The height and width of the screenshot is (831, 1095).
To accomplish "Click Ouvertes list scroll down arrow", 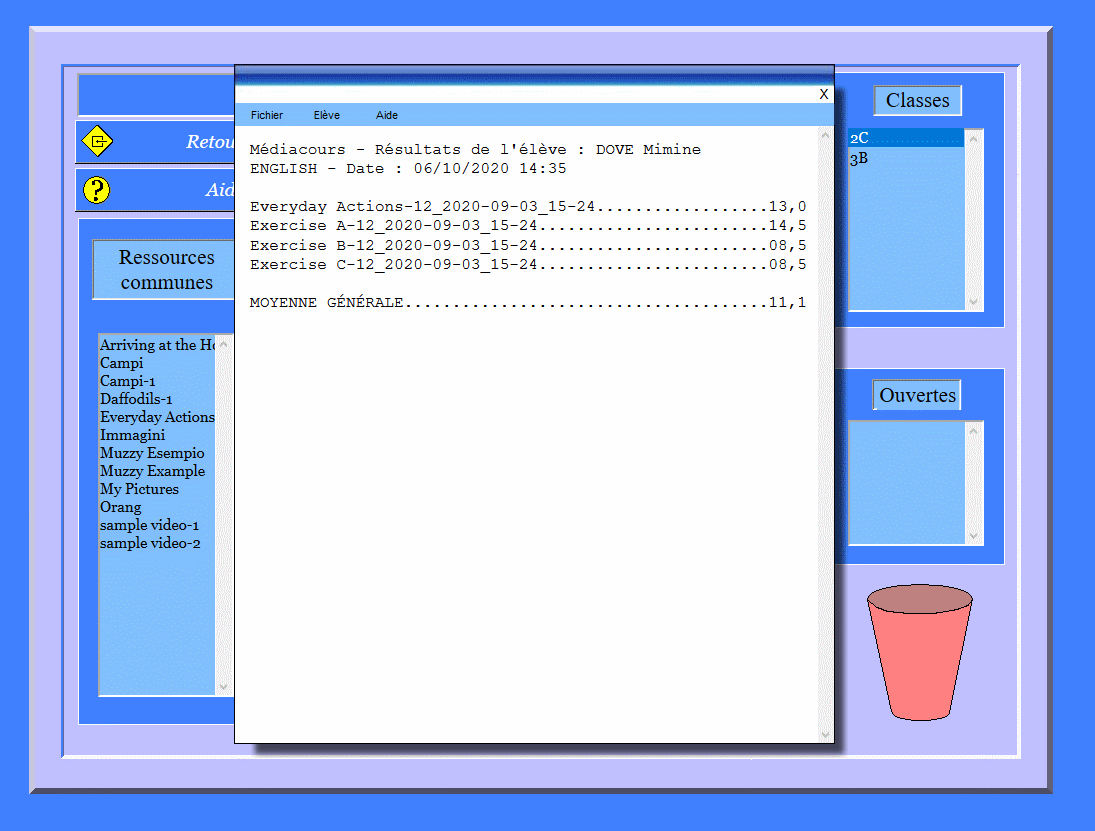I will pyautogui.click(x=973, y=536).
